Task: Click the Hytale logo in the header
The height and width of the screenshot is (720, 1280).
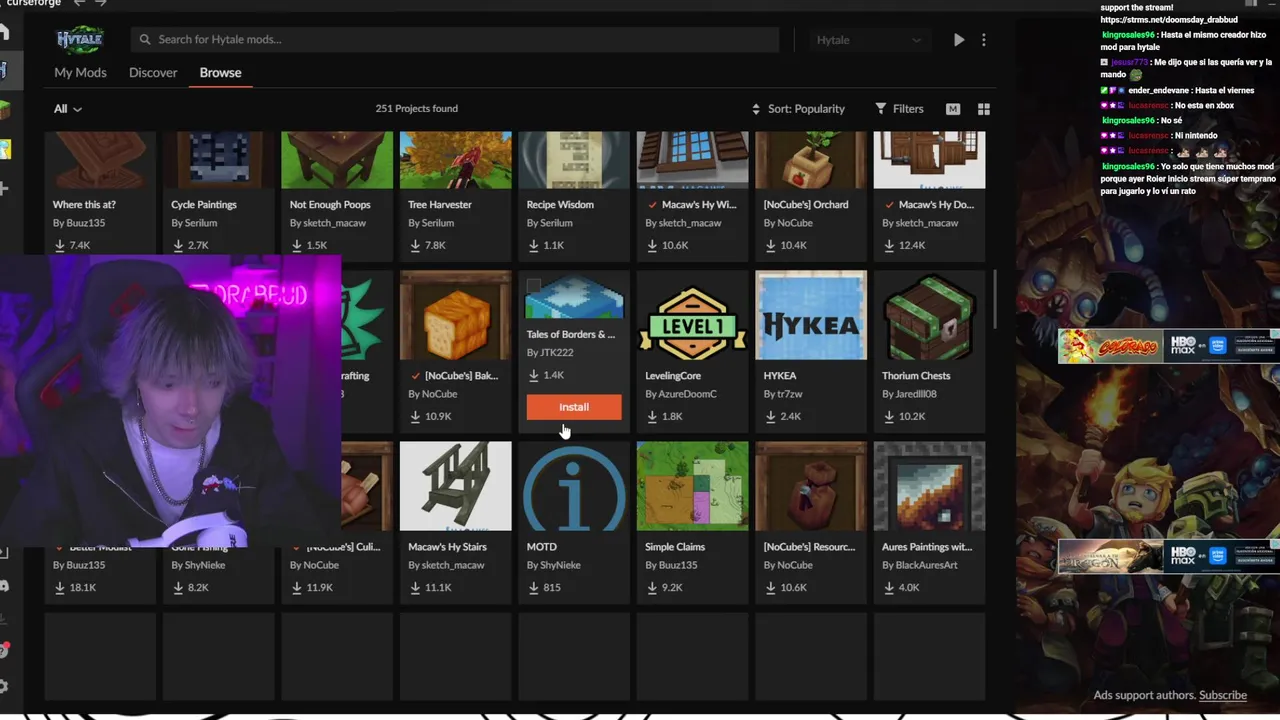Action: click(80, 40)
